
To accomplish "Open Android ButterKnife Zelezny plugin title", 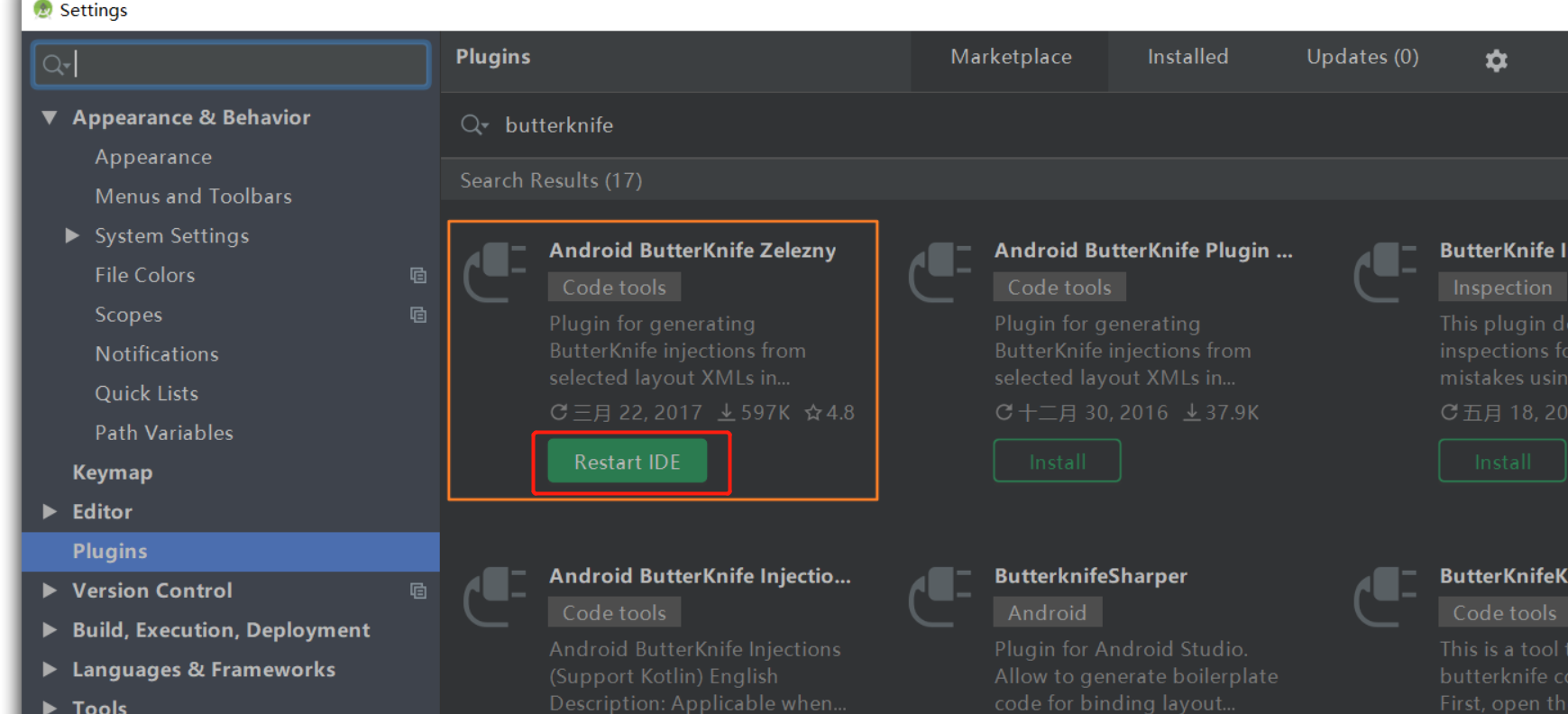I will (692, 251).
